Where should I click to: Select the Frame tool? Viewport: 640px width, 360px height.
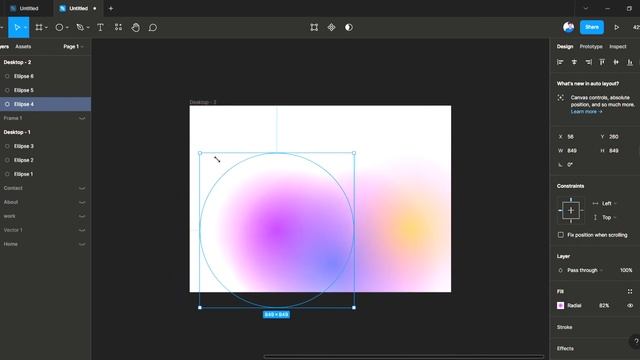tap(39, 27)
